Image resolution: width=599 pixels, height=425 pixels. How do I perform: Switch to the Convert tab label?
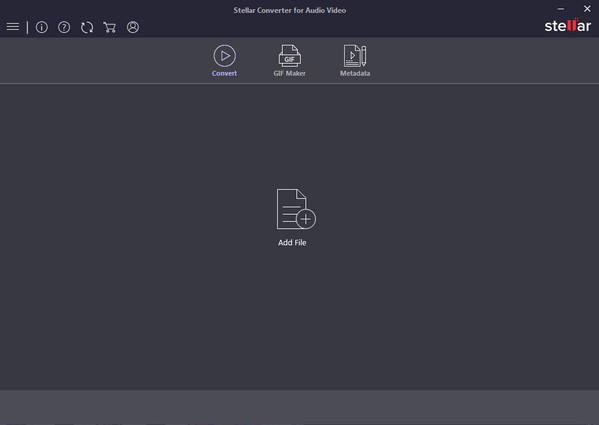224,73
